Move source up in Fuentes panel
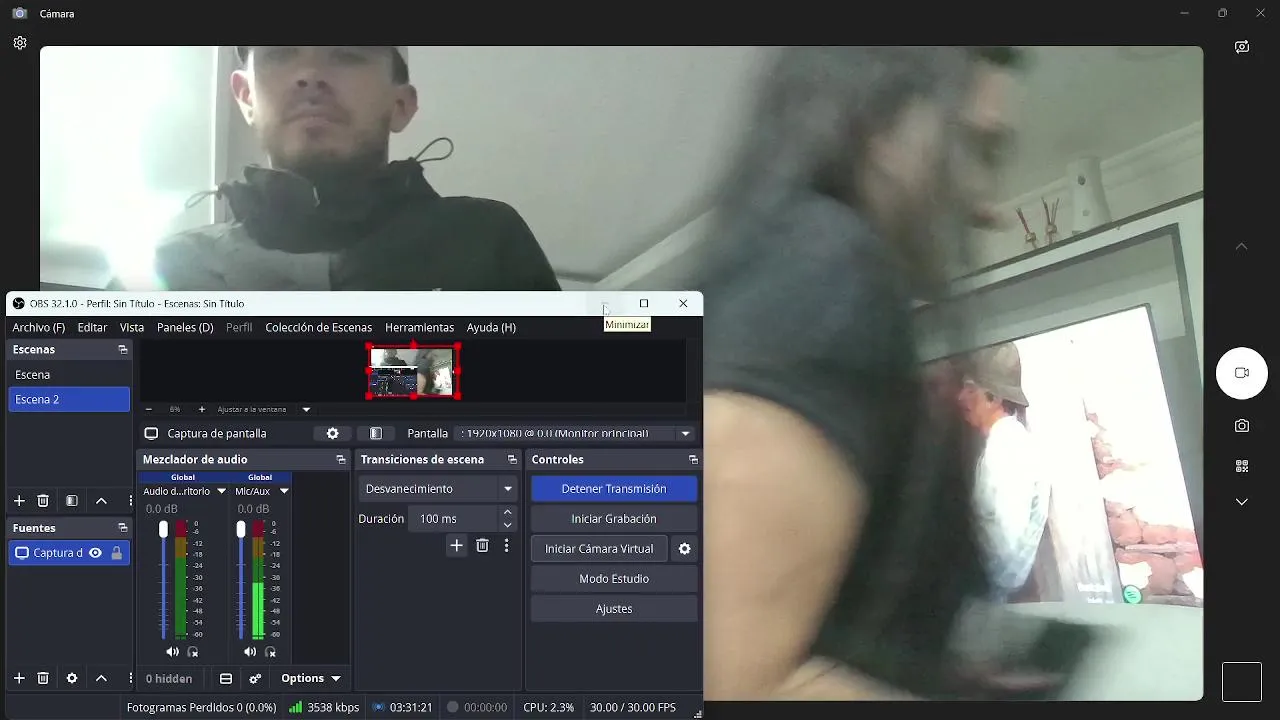Viewport: 1280px width, 720px height. [101, 678]
